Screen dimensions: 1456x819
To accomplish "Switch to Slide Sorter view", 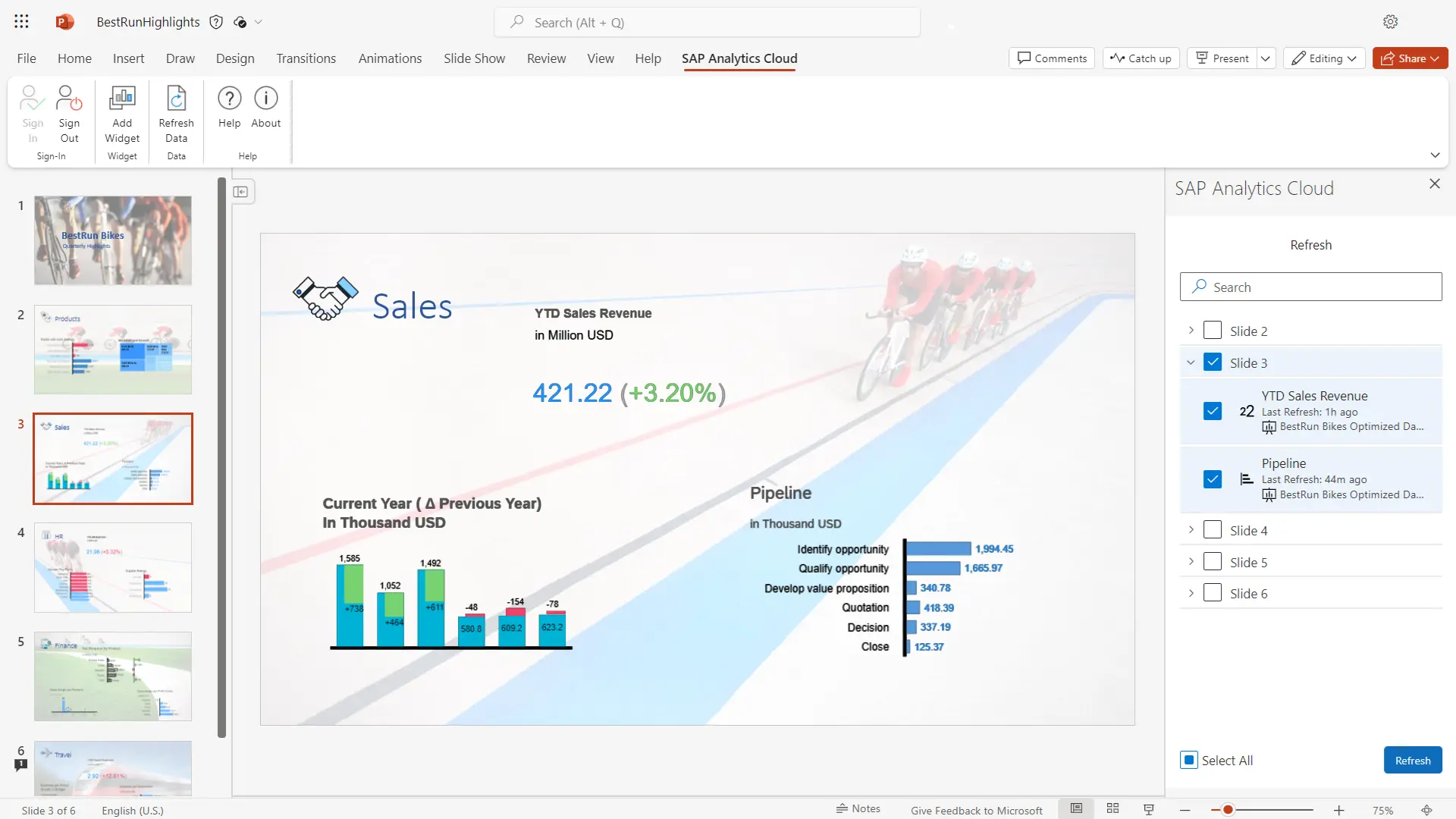I will [1112, 809].
